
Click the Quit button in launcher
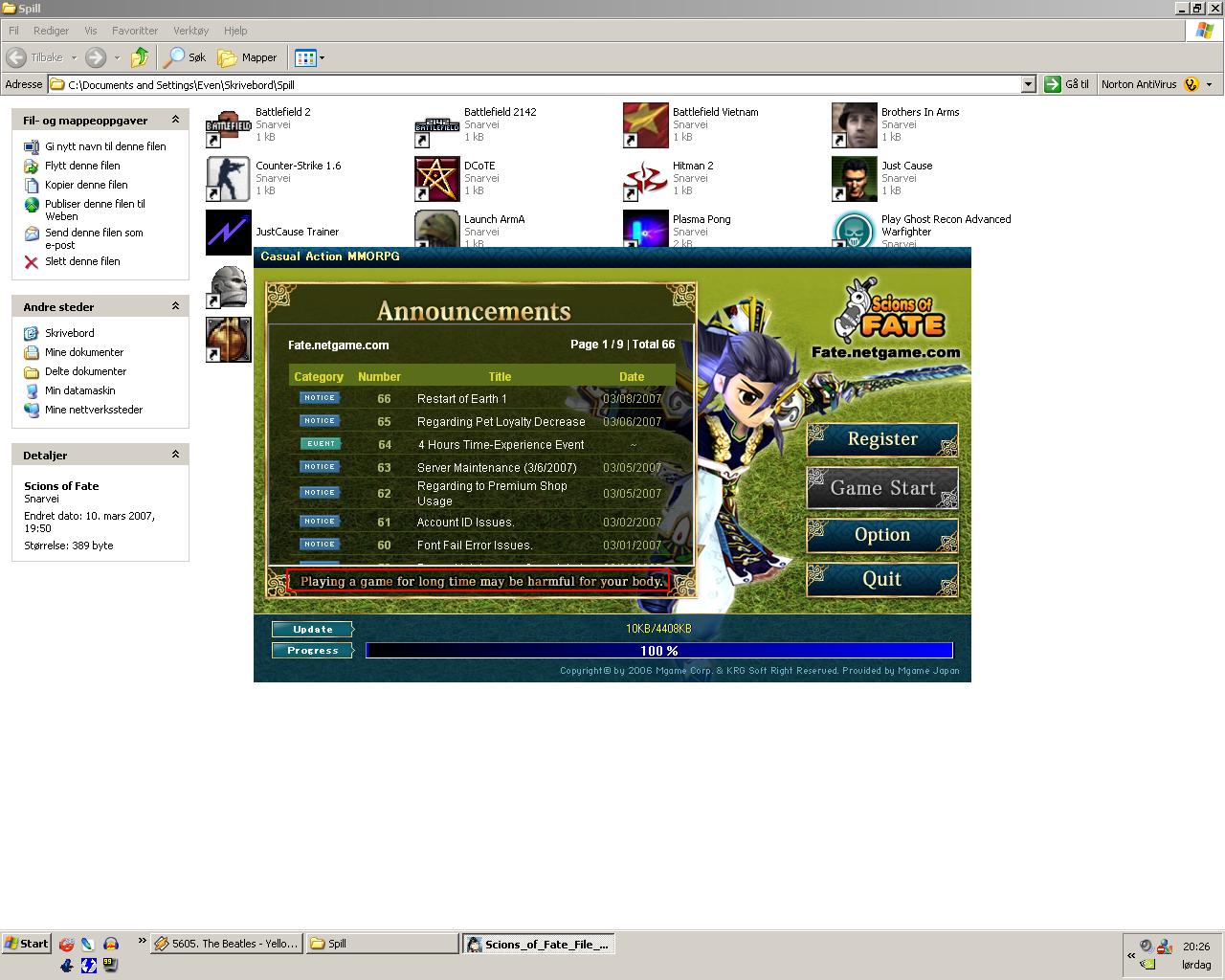pos(882,579)
